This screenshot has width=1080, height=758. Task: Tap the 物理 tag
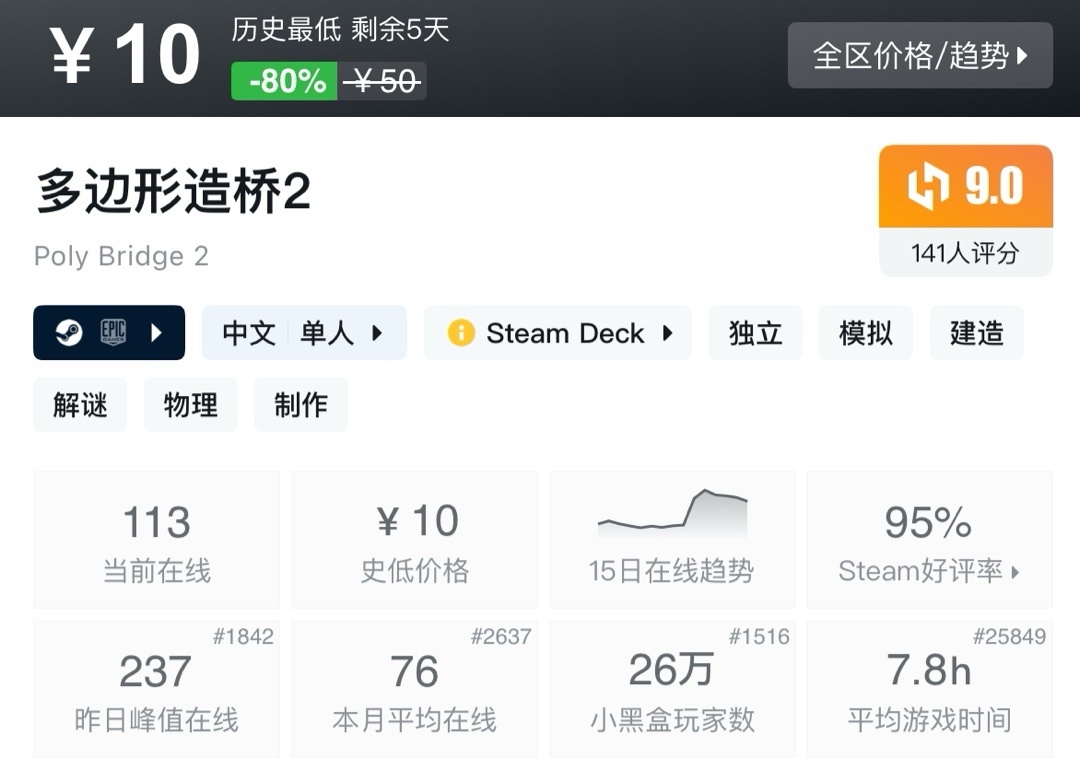190,405
